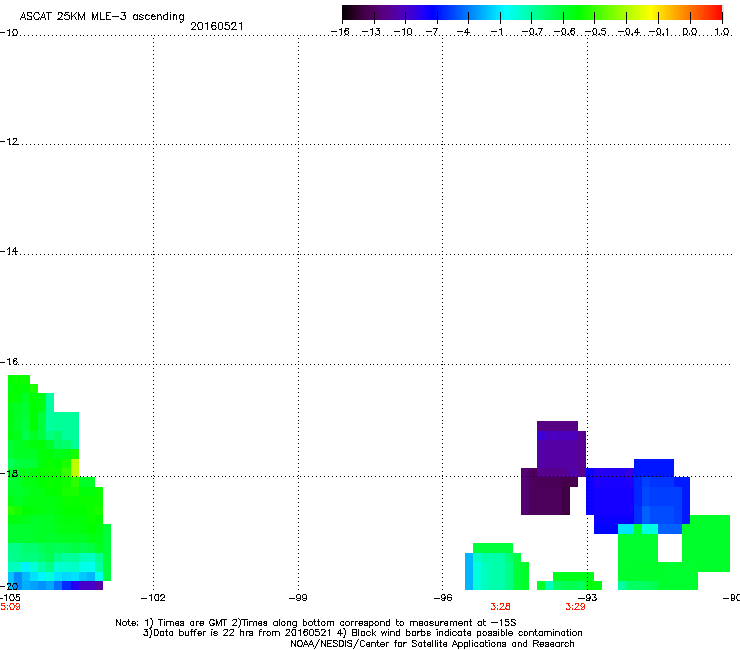Pick the red end of the colorbar
The width and height of the screenshot is (740, 650).
715,13
